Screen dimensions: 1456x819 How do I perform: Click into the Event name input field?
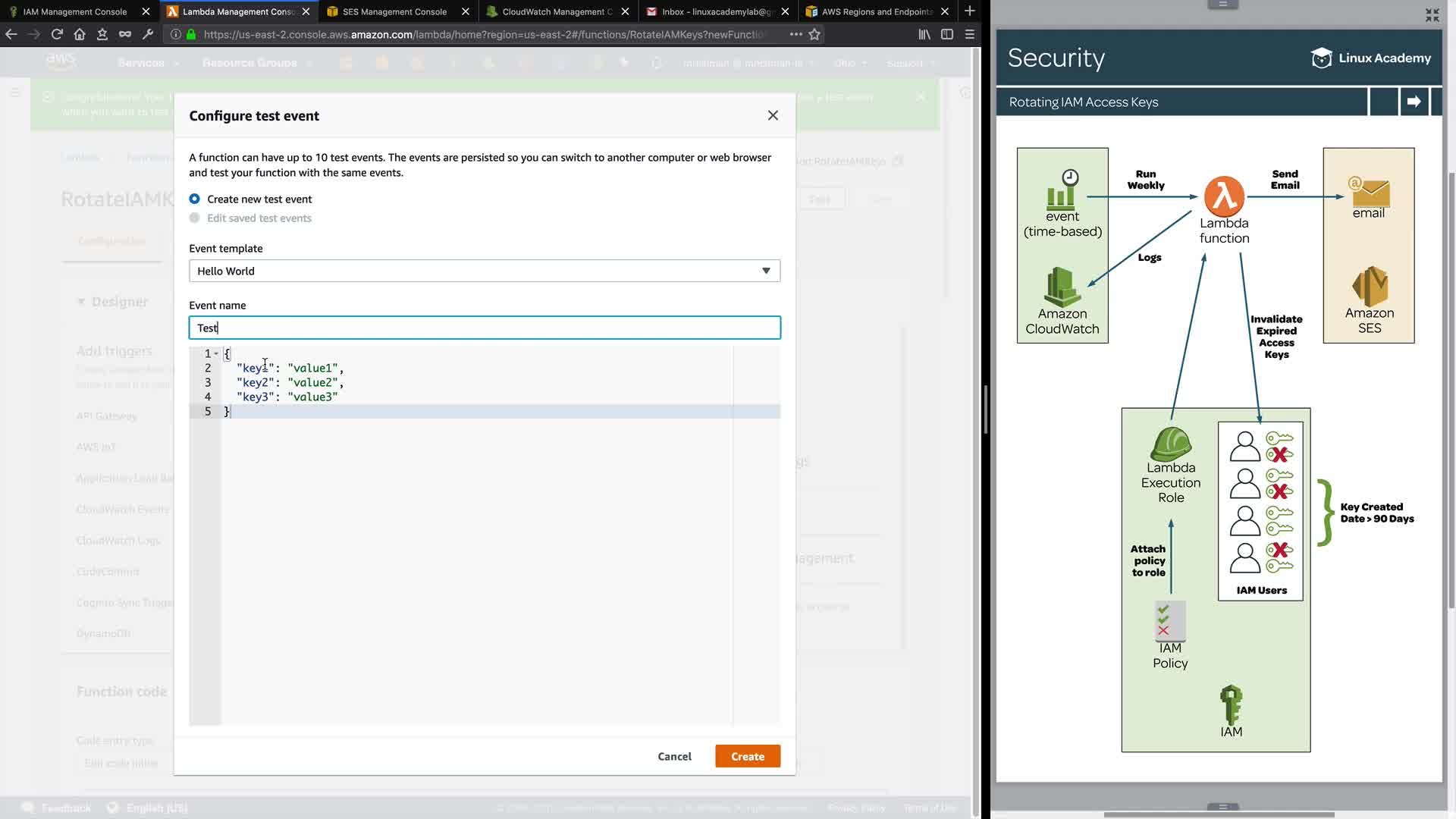484,328
